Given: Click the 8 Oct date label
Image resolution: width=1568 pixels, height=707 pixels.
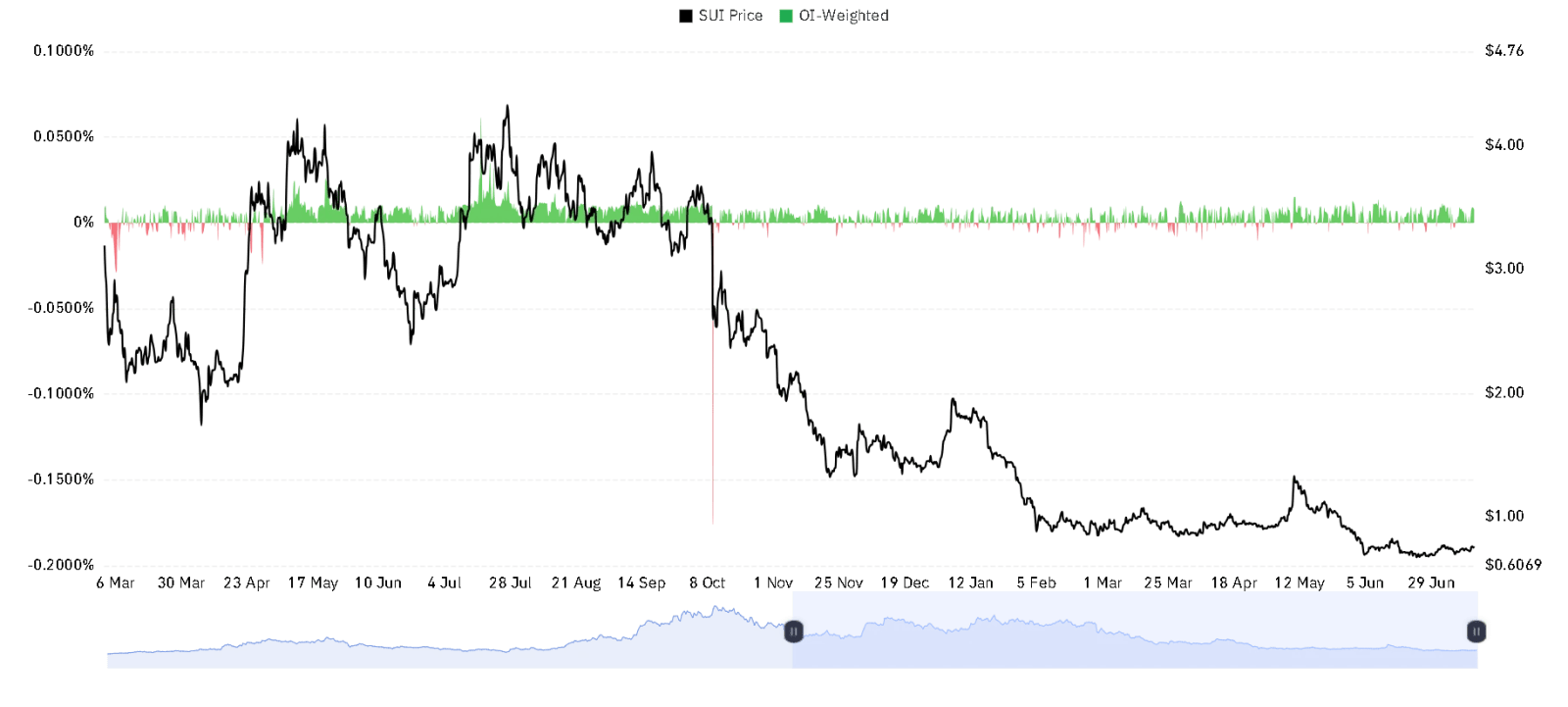Looking at the screenshot, I should click(708, 582).
